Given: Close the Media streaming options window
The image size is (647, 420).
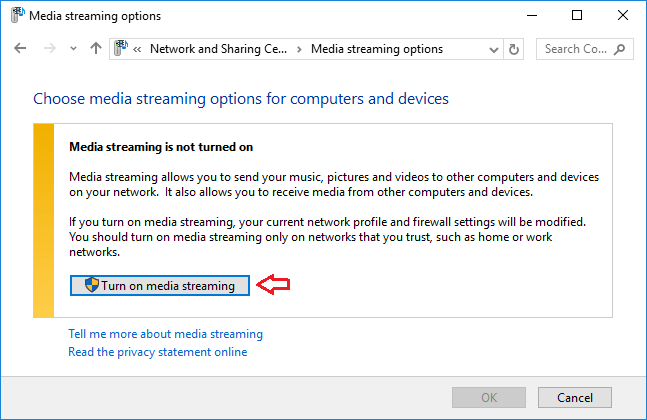Looking at the screenshot, I should pos(623,16).
